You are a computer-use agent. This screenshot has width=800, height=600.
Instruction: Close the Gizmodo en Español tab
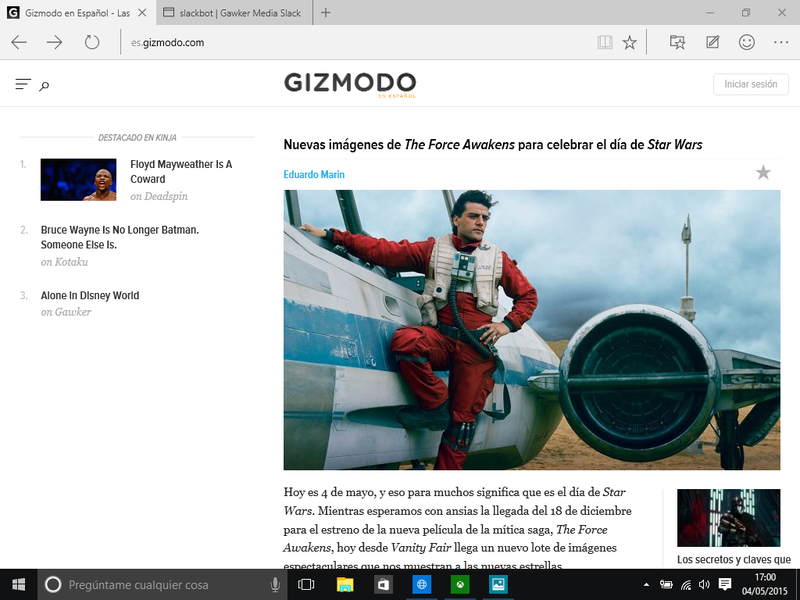(142, 13)
